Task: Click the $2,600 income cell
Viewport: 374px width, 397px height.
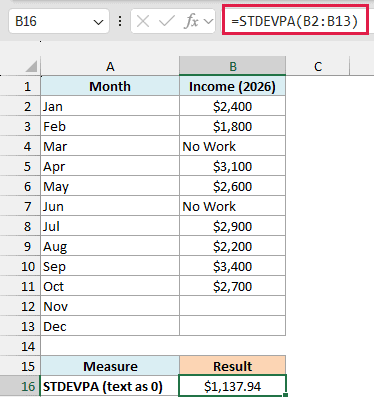Action: coord(232,186)
